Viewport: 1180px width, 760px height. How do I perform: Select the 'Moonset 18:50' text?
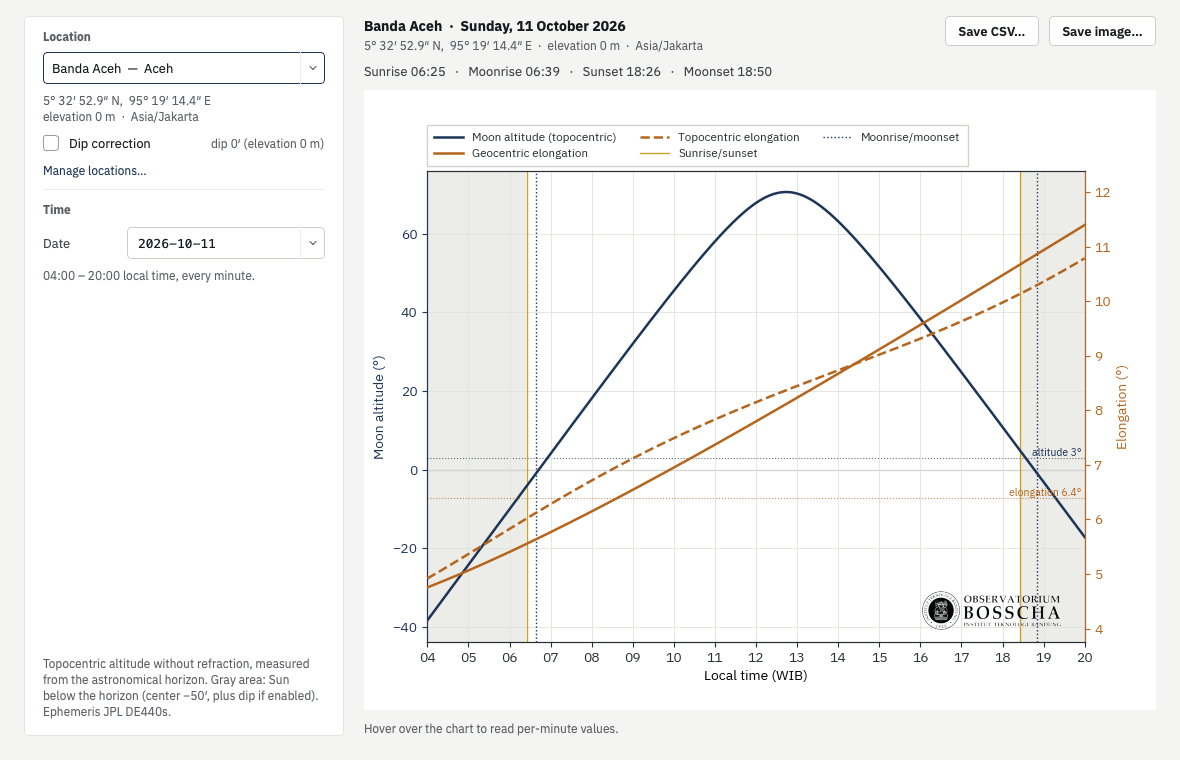pyautogui.click(x=728, y=71)
